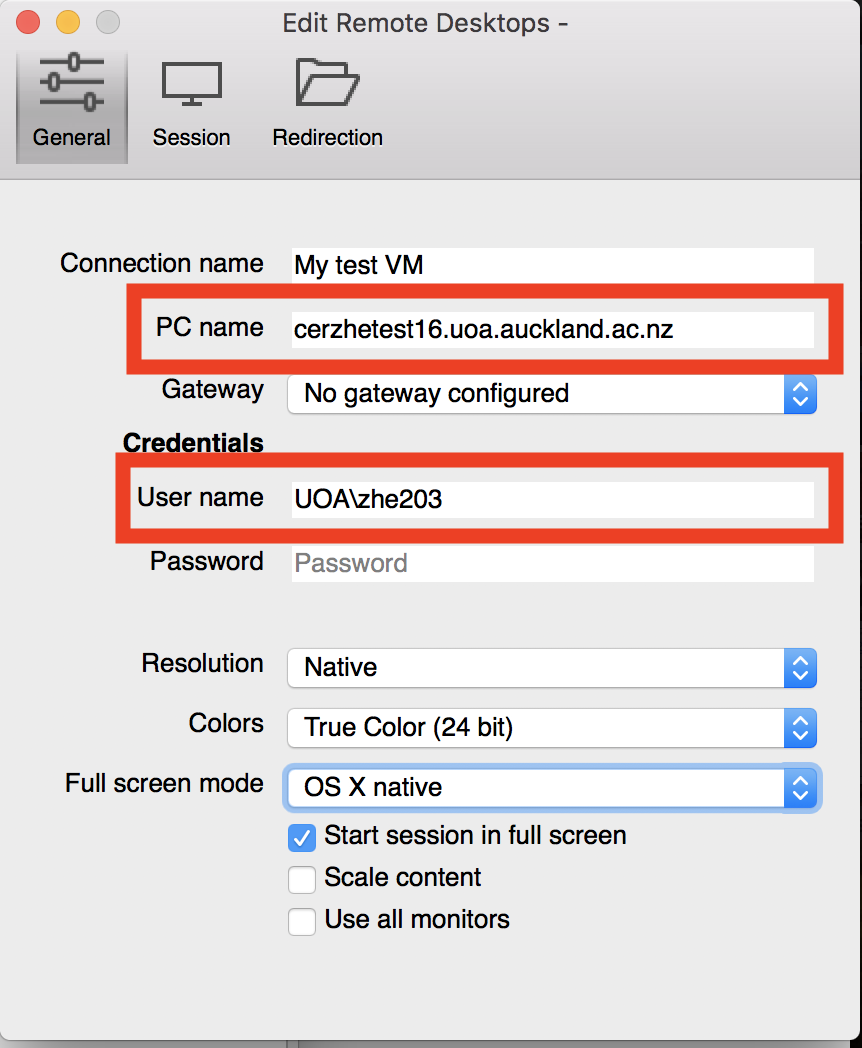Click the red close window button

pyautogui.click(x=28, y=22)
